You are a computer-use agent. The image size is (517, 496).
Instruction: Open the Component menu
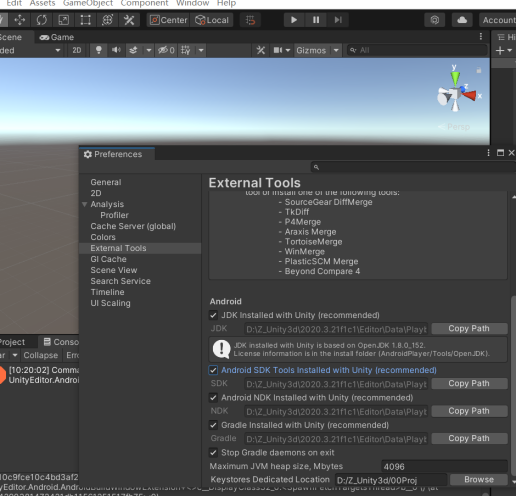click(144, 4)
